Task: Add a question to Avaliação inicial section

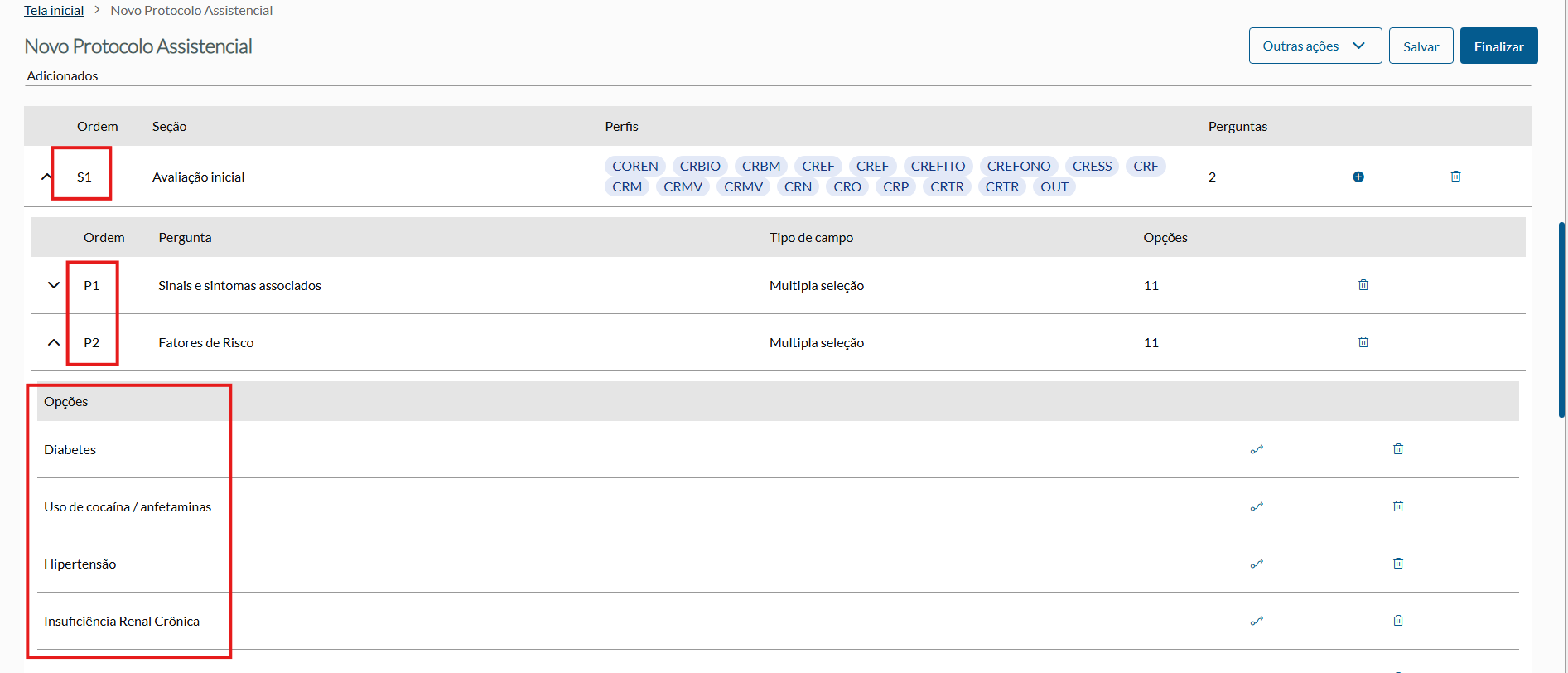Action: pyautogui.click(x=1358, y=177)
